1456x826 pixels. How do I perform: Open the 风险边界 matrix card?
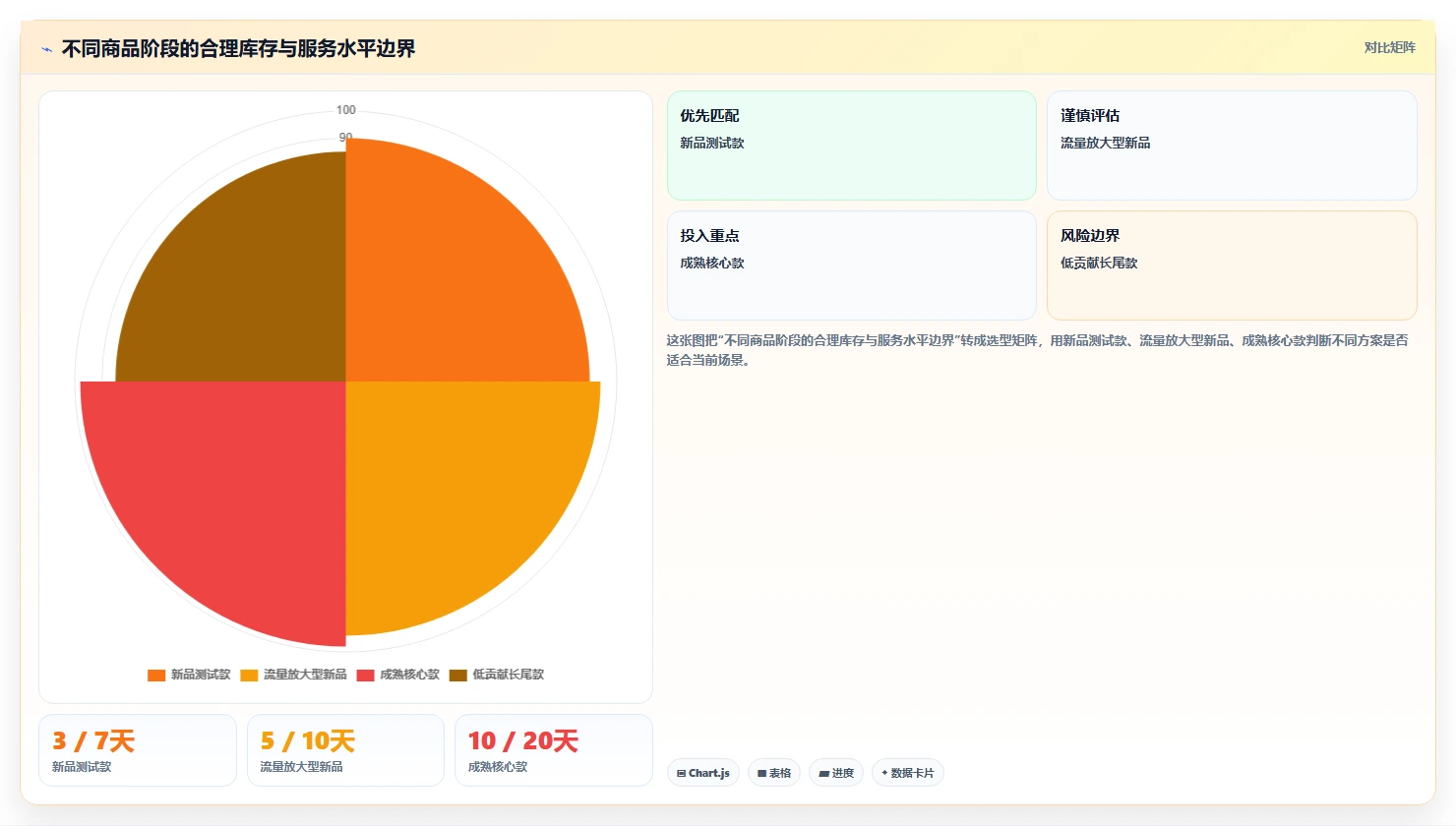pyautogui.click(x=1232, y=265)
